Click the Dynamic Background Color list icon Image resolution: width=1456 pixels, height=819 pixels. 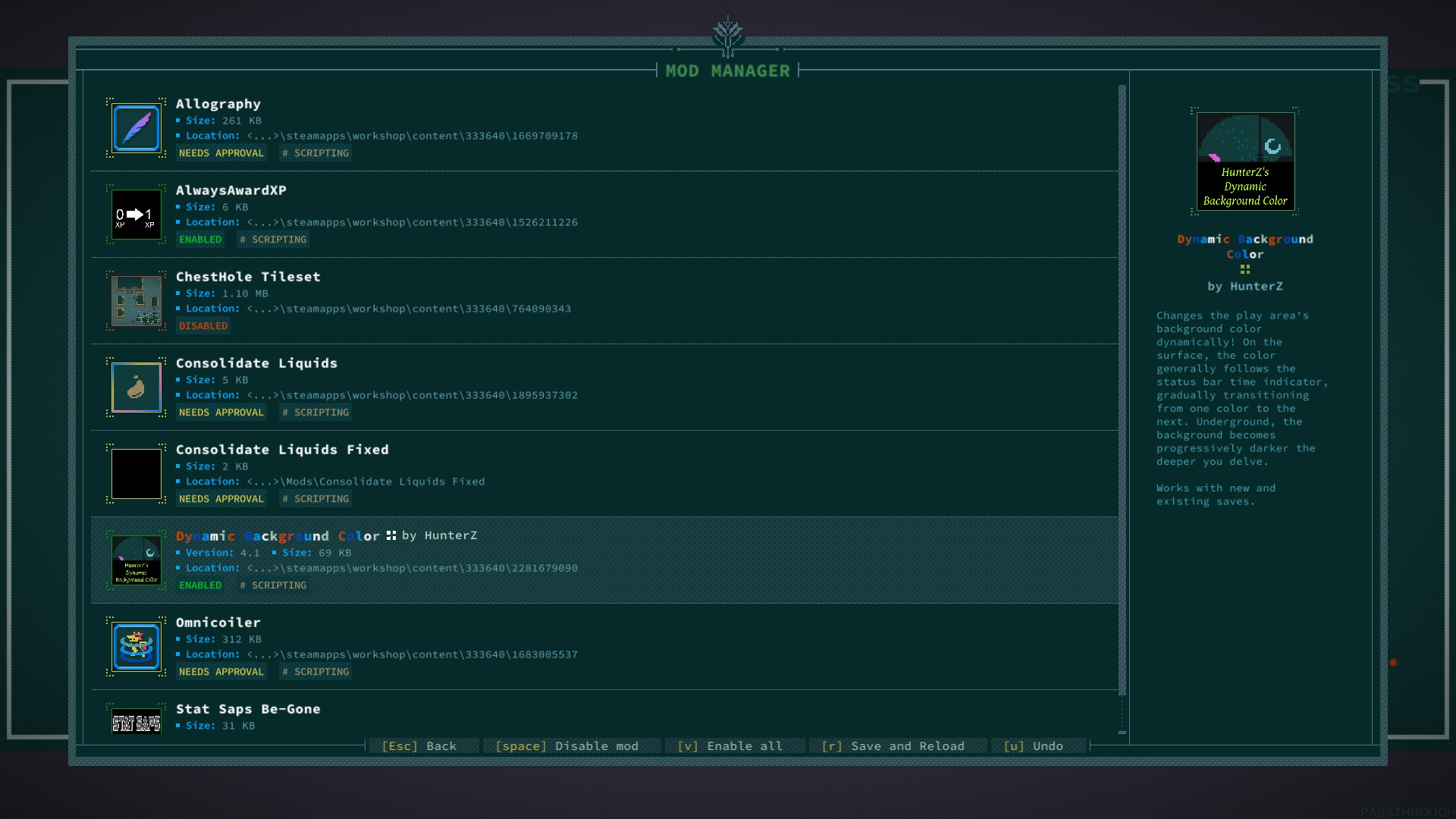[136, 560]
